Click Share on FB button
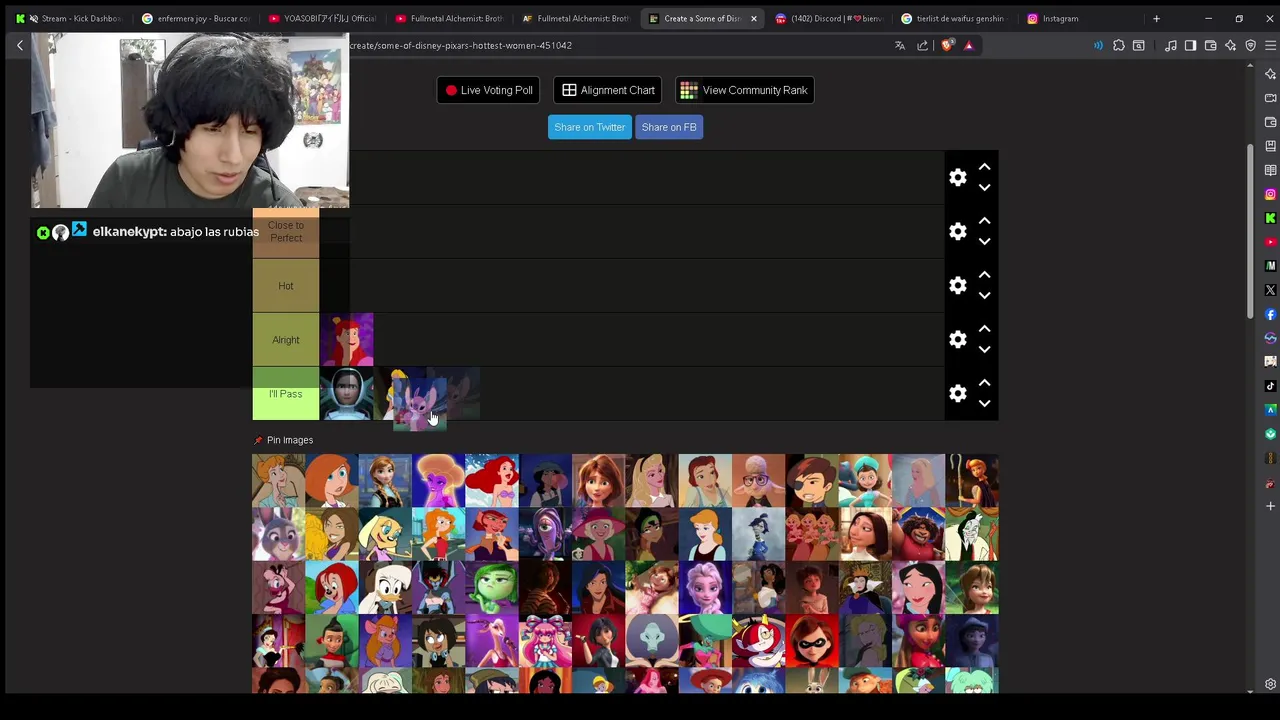Image resolution: width=1280 pixels, height=720 pixels. pos(669,127)
